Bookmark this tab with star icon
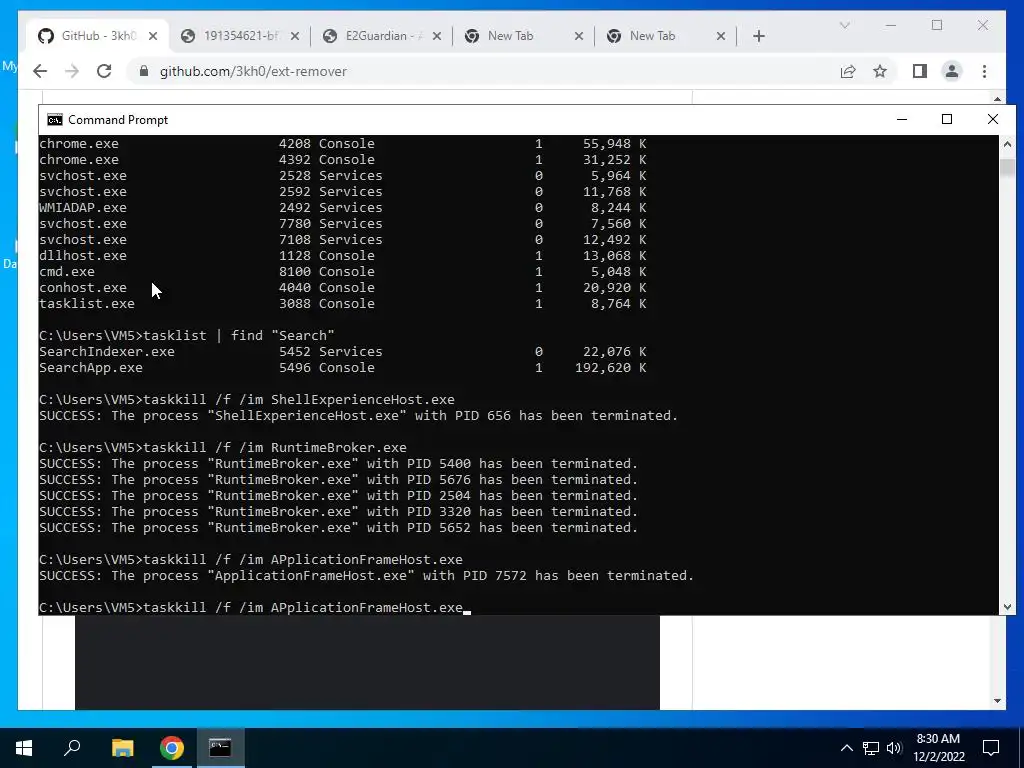 click(x=880, y=71)
